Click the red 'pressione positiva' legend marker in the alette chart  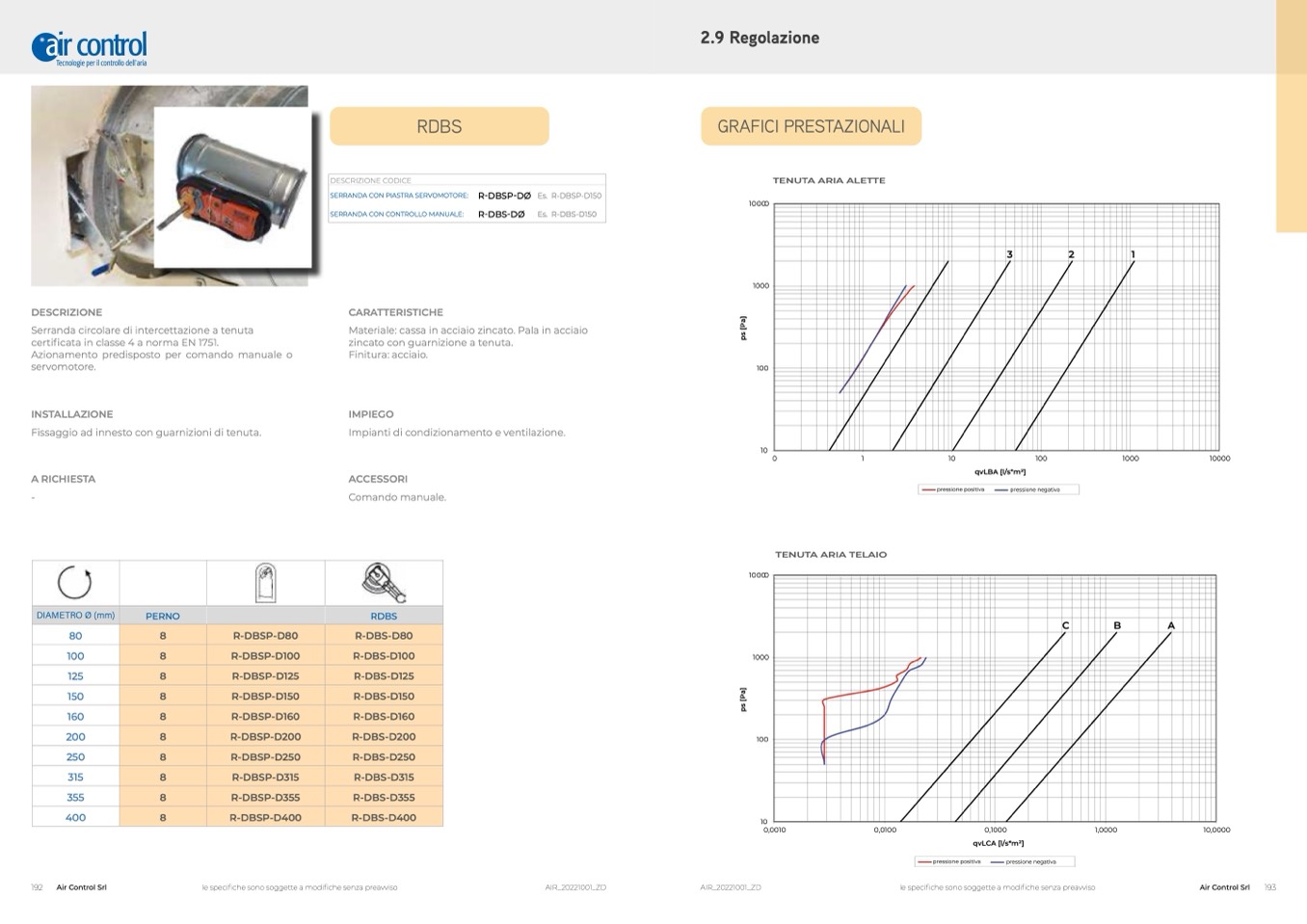pos(928,489)
